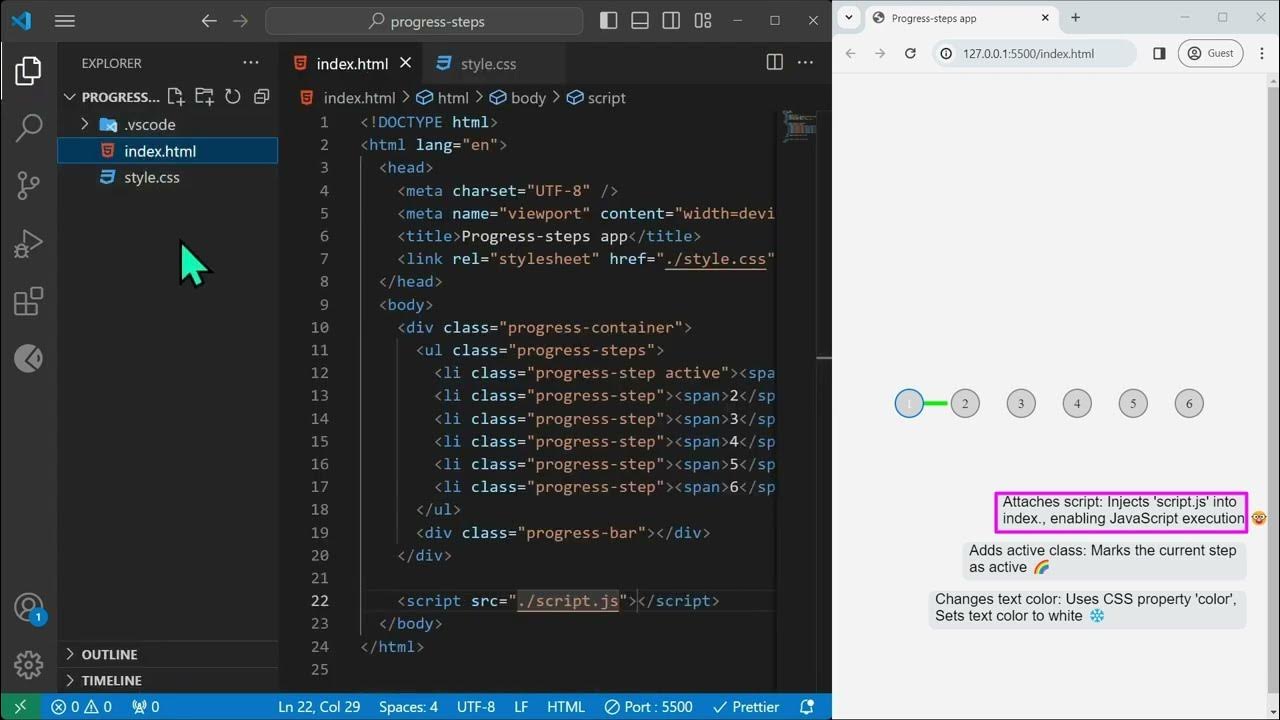Click the Guest profile button

1210,53
